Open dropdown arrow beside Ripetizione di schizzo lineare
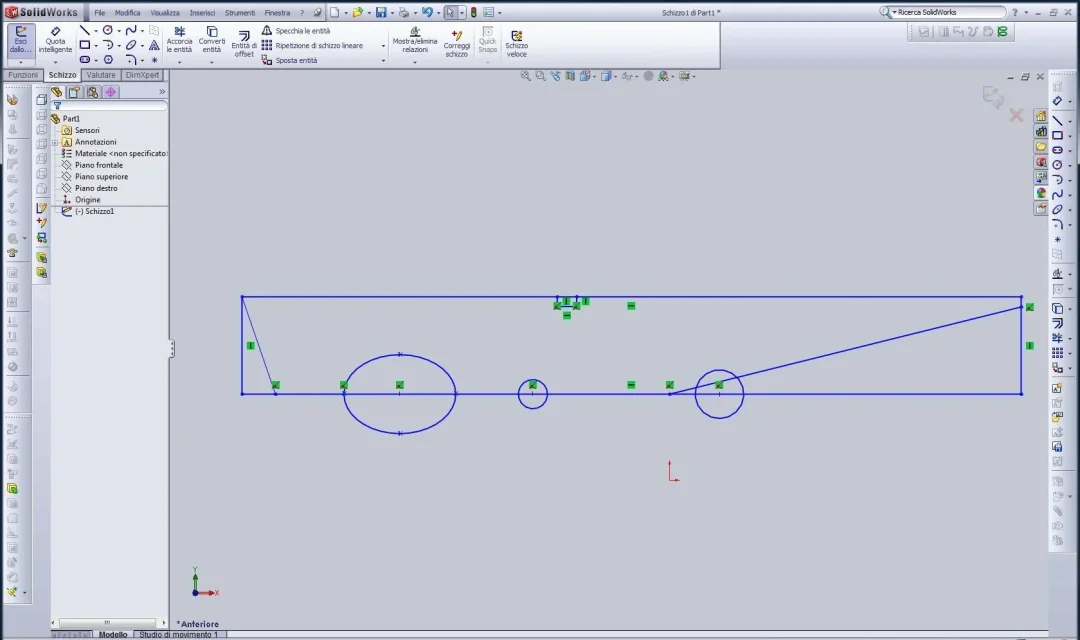 pos(384,46)
